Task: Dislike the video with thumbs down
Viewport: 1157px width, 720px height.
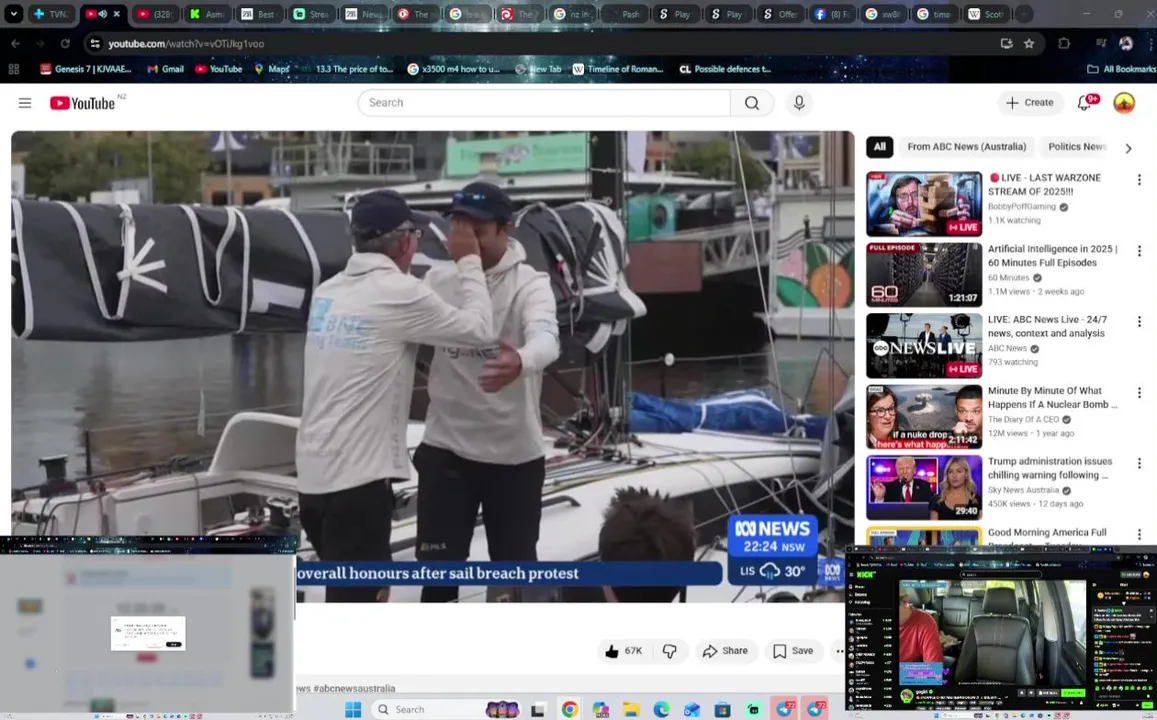Action: 670,651
